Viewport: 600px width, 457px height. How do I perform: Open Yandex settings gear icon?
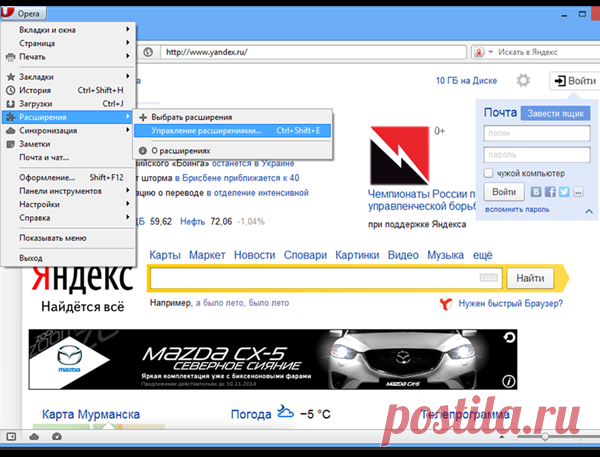[523, 80]
